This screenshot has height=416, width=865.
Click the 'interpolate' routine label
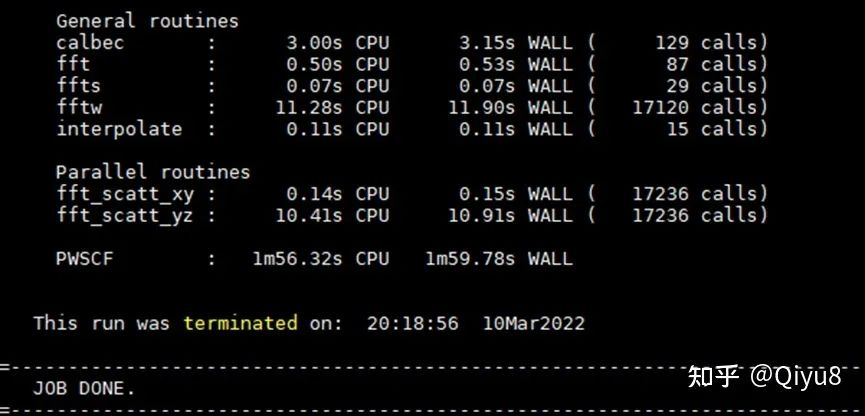click(x=119, y=129)
